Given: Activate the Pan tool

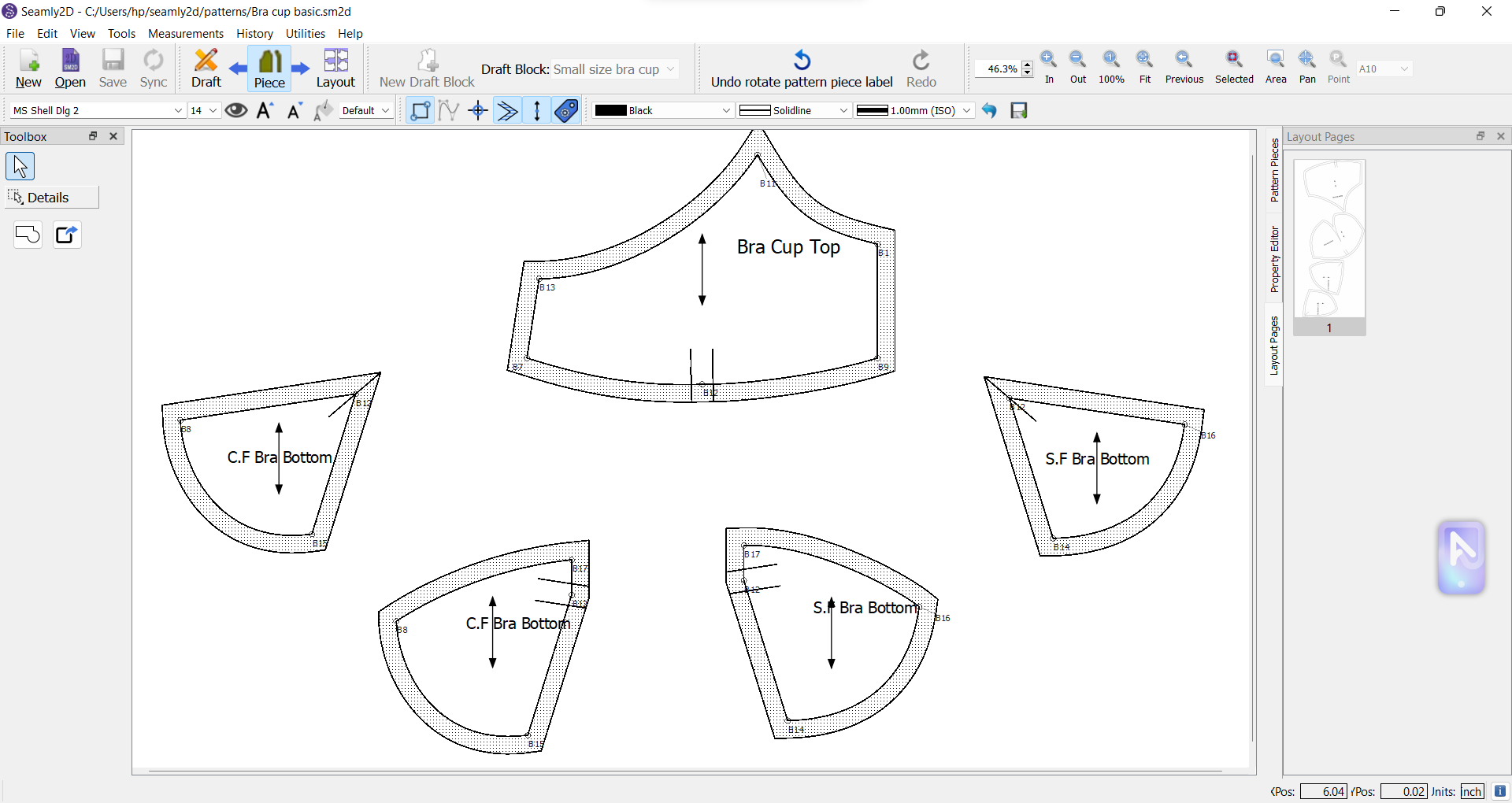Looking at the screenshot, I should [x=1307, y=67].
